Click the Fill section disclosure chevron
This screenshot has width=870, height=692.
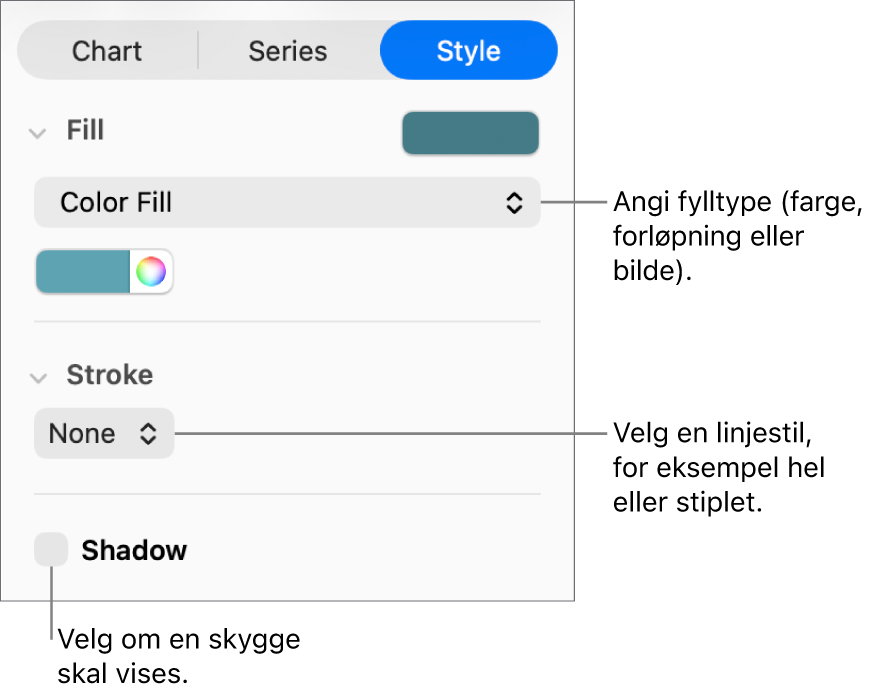coord(38,132)
